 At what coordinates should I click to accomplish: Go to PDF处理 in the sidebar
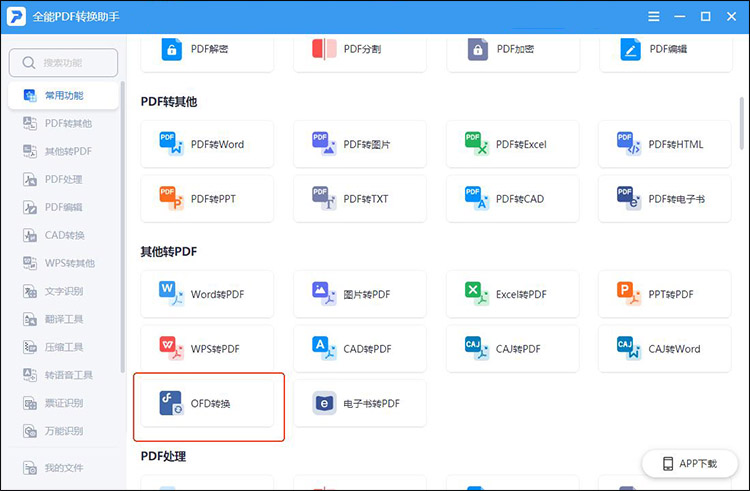63,179
